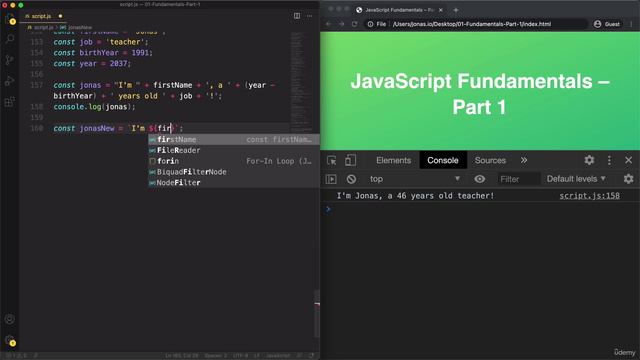Switch to the Console tab in DevTools

point(443,160)
